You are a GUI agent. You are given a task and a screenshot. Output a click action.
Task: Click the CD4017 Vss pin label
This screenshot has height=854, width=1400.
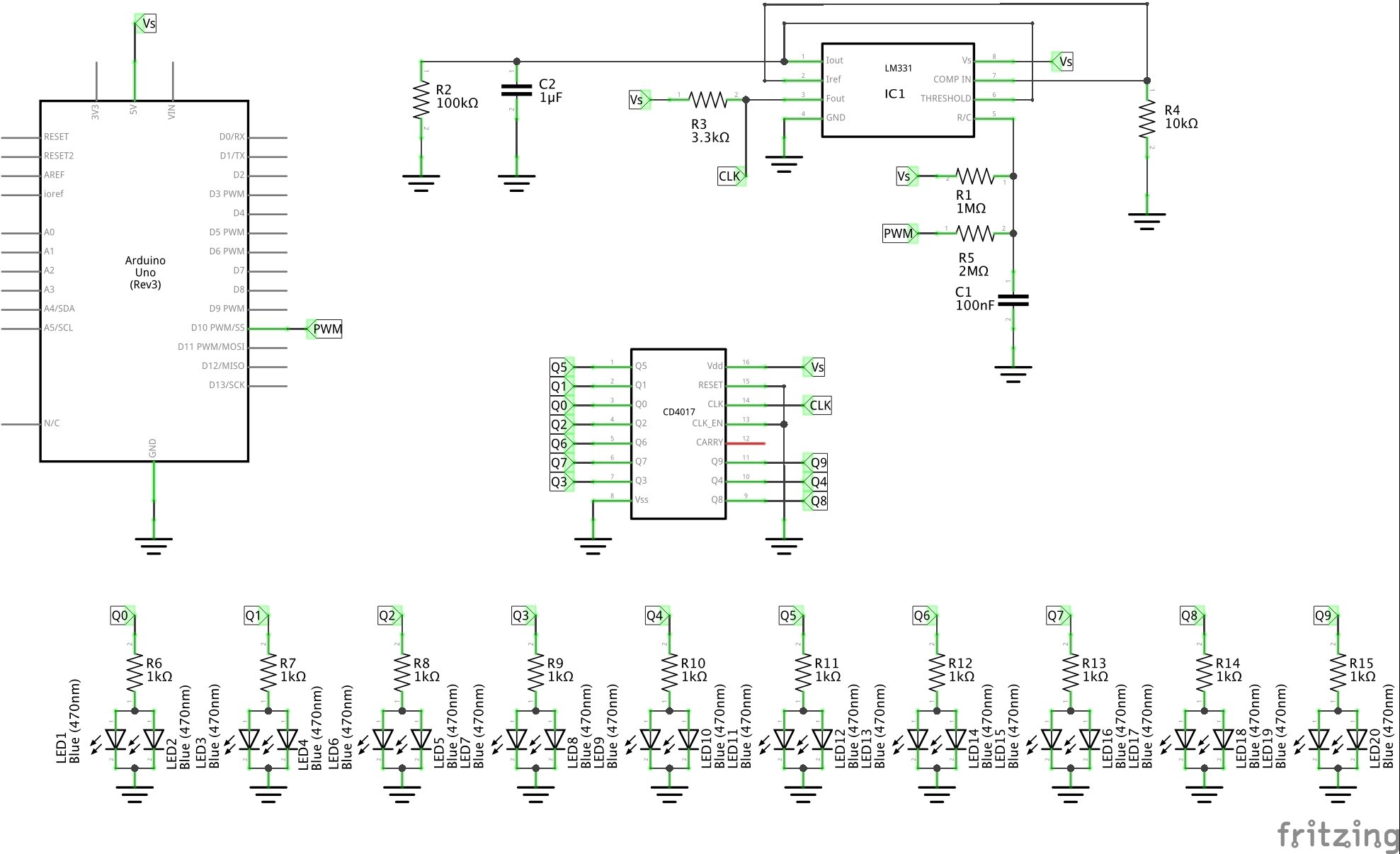642,499
